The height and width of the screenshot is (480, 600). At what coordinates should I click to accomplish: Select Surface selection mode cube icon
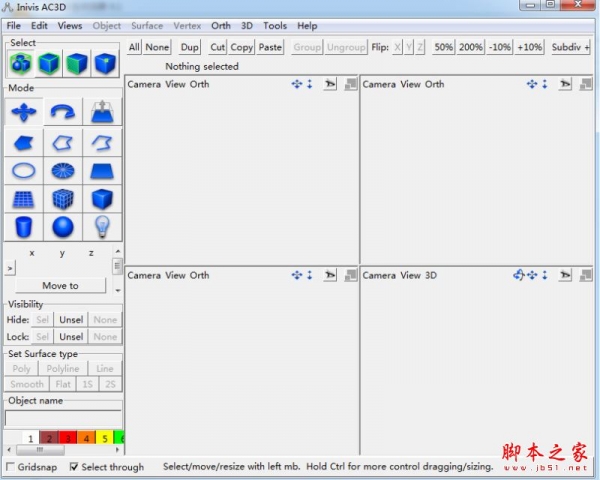(77, 63)
